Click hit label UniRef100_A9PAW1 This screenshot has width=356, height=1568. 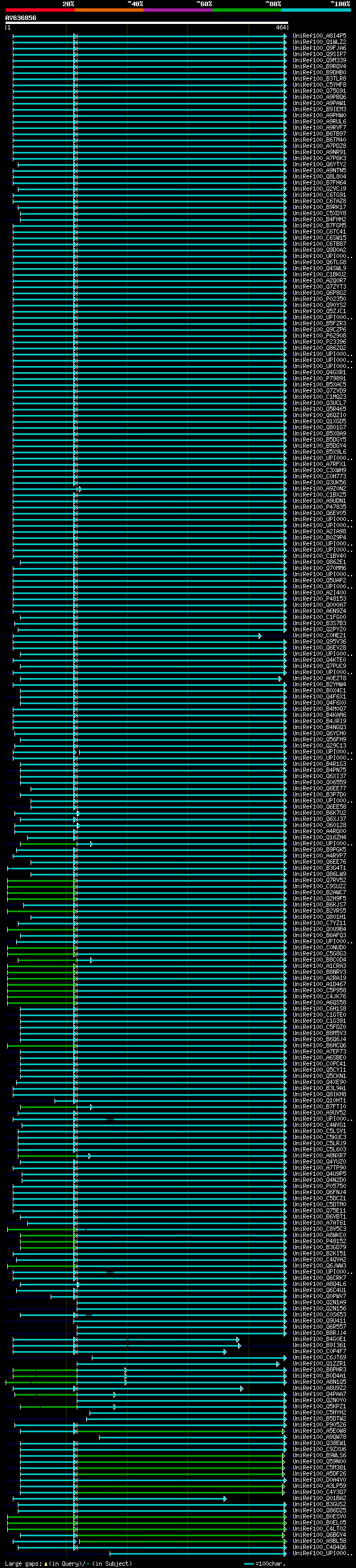319,103
